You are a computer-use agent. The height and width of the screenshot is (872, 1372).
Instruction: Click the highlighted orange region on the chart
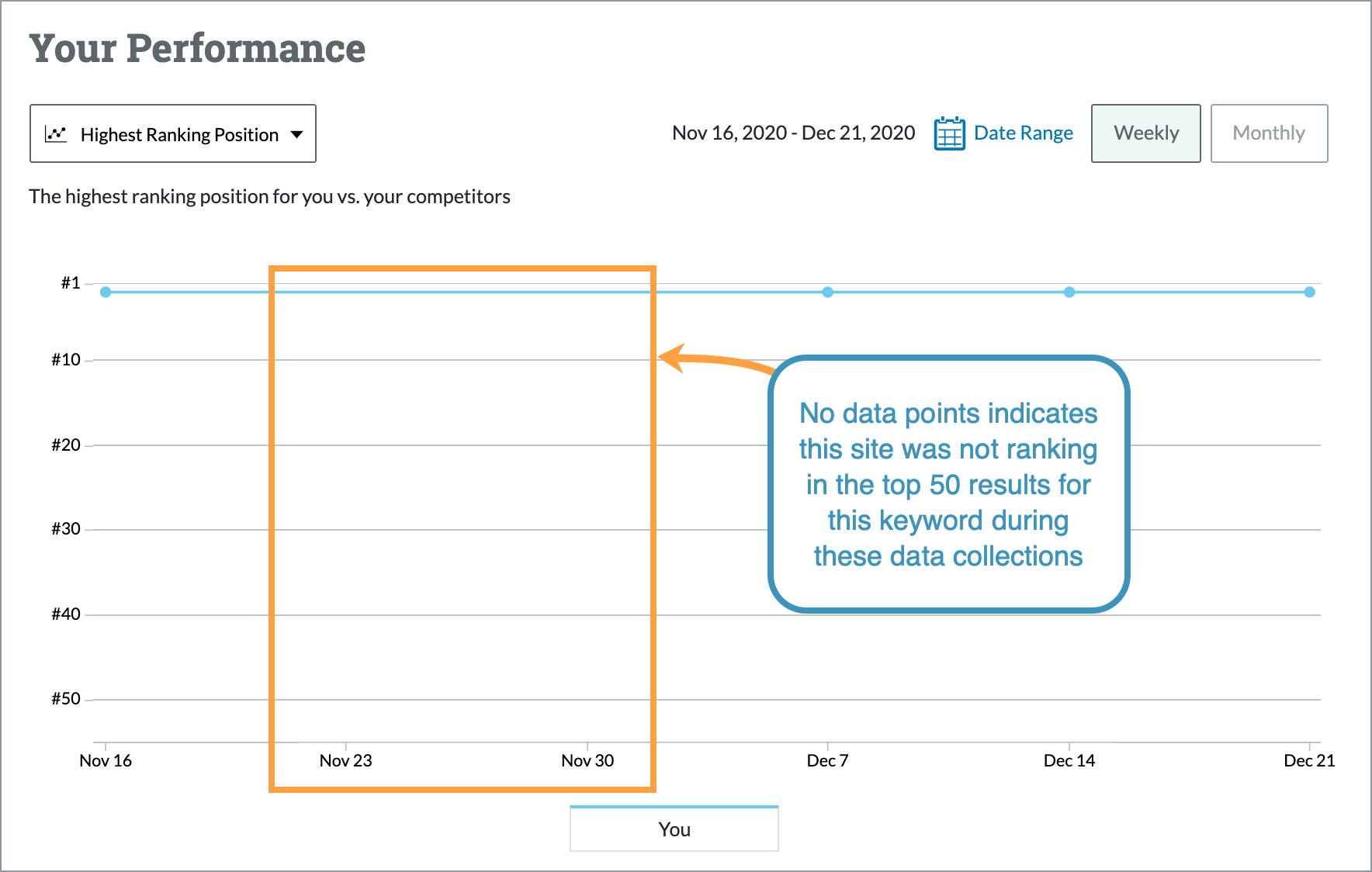click(462, 528)
